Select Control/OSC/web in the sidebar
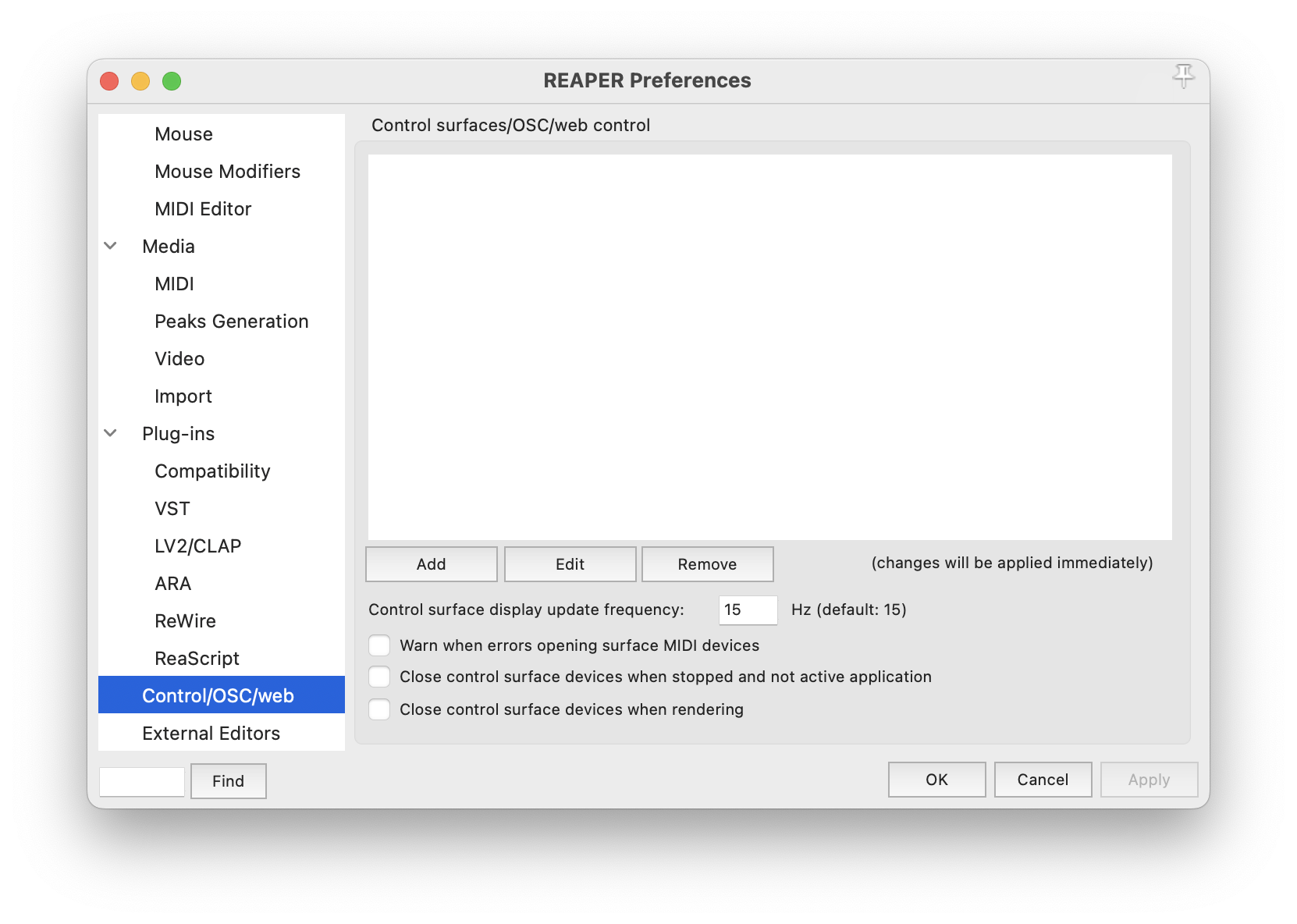The image size is (1297, 924). 222,695
